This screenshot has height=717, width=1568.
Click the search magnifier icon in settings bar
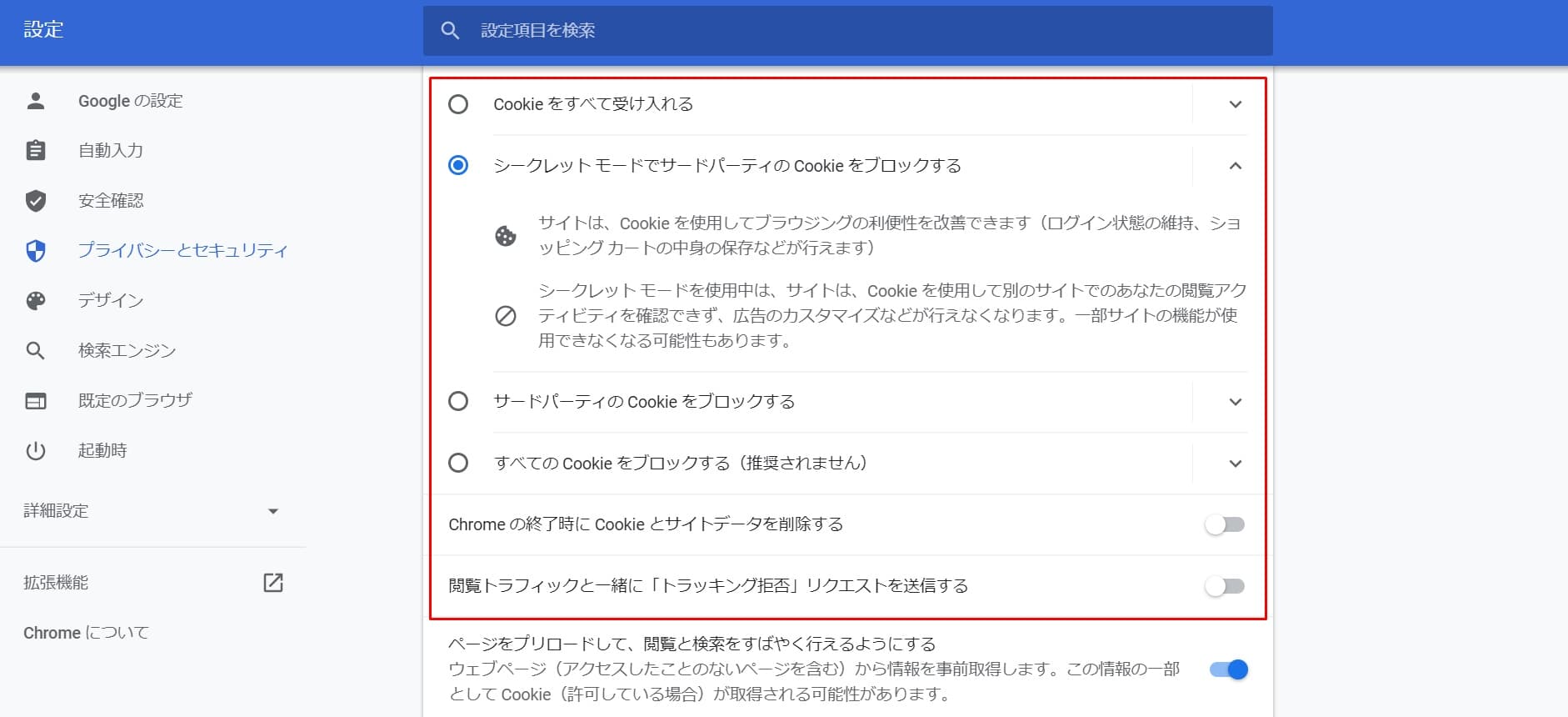(450, 31)
